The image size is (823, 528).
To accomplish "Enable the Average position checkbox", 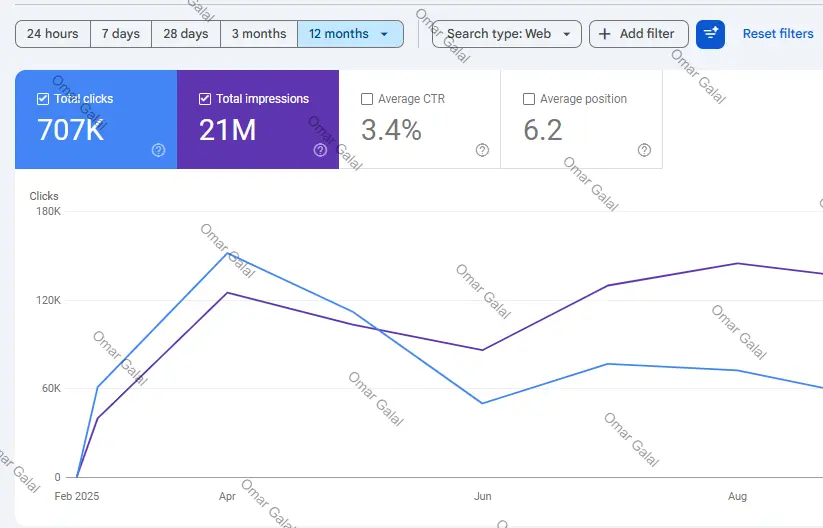I will click(529, 99).
